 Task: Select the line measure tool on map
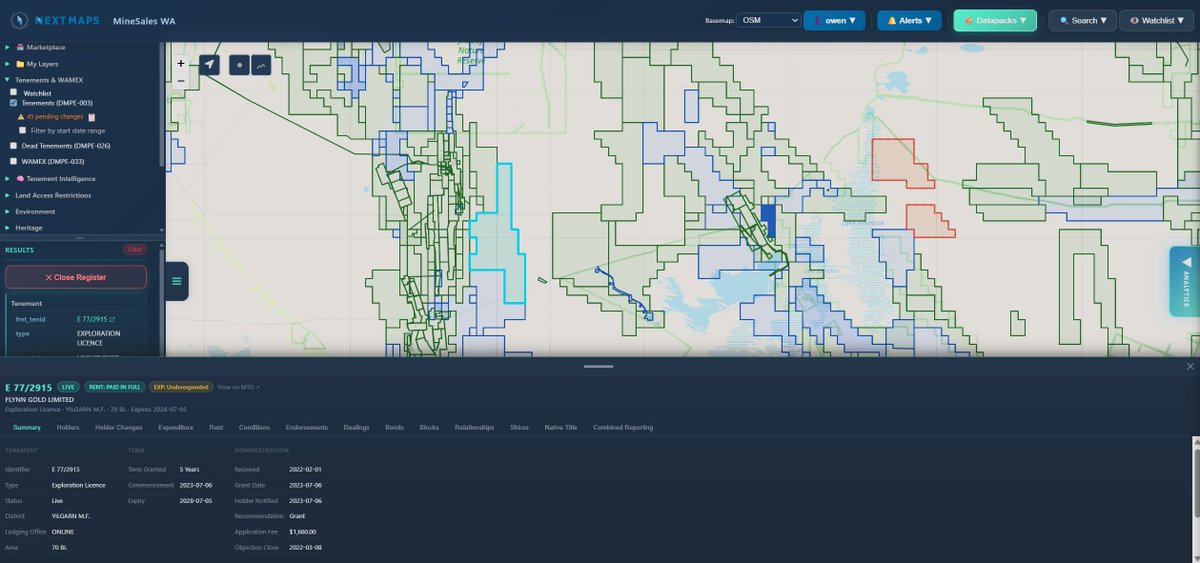tap(261, 65)
